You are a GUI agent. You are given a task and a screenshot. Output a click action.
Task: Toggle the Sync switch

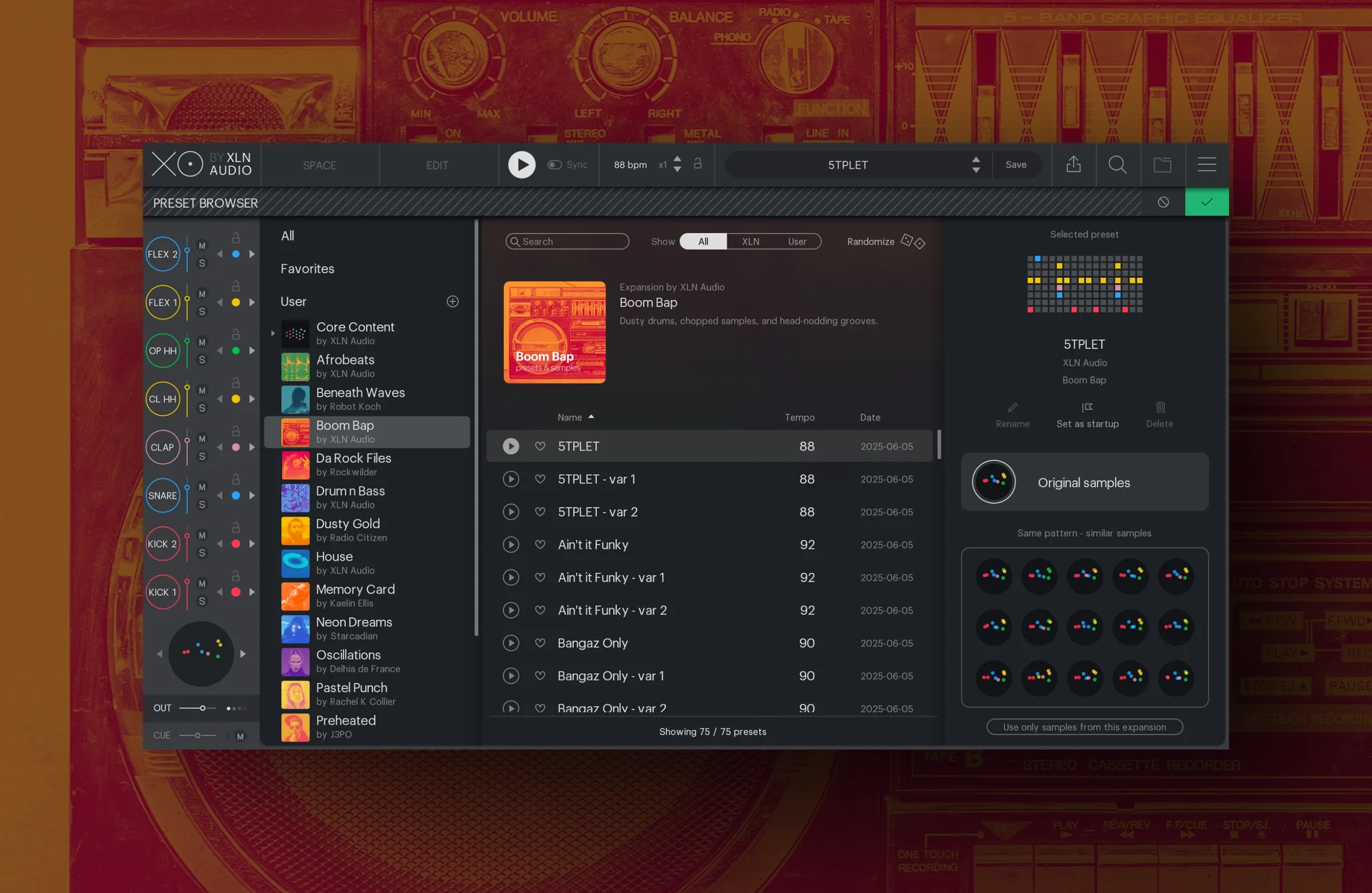click(555, 165)
